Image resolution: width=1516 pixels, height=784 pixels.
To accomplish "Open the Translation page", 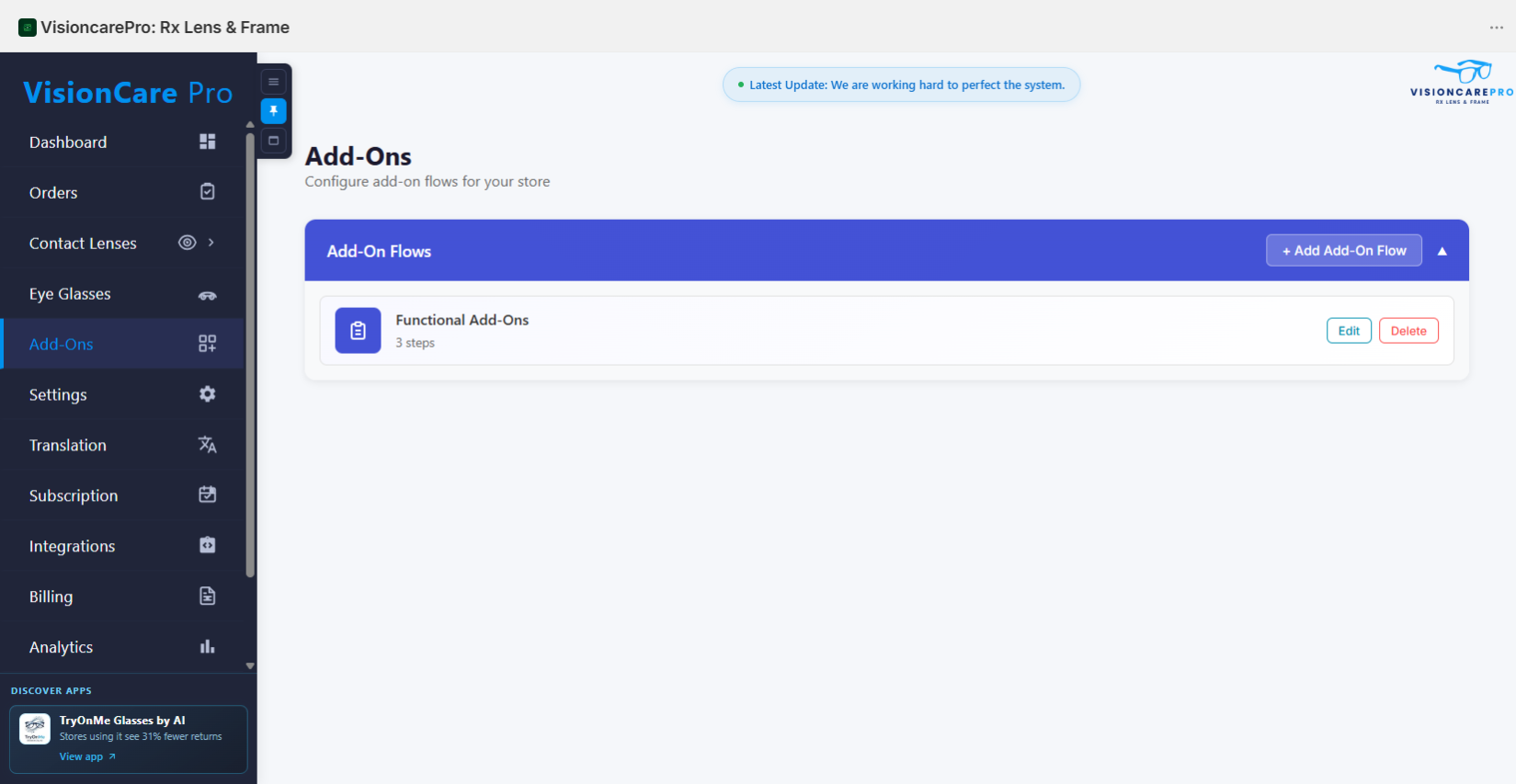I will click(x=123, y=445).
